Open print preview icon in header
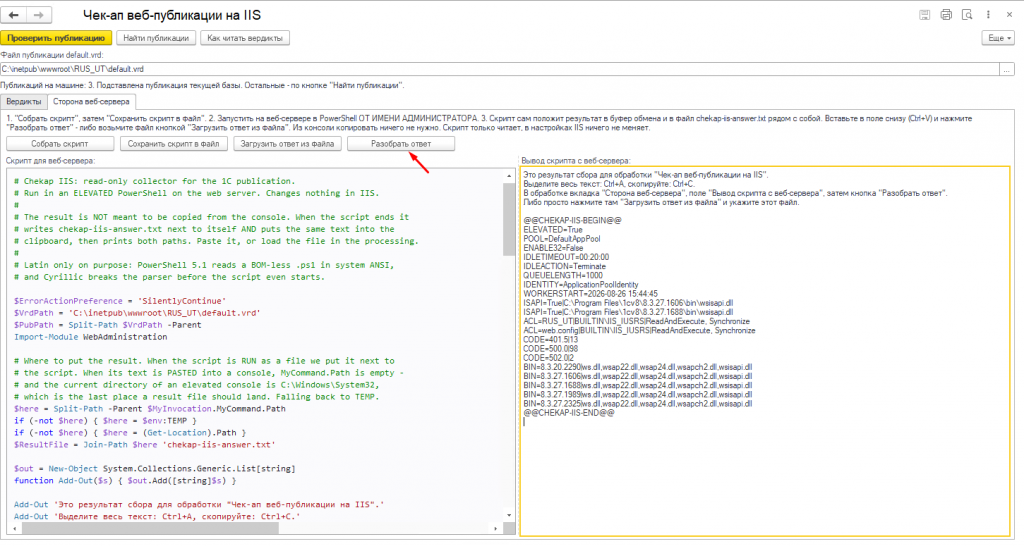This screenshot has height=546, width=1024. 967,15
